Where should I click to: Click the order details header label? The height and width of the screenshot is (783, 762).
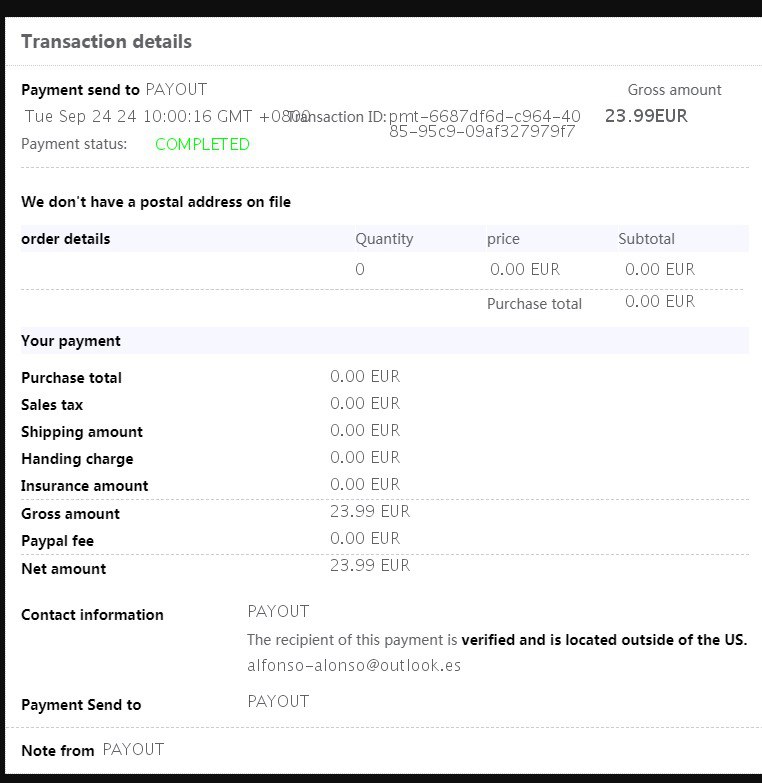pyautogui.click(x=66, y=239)
